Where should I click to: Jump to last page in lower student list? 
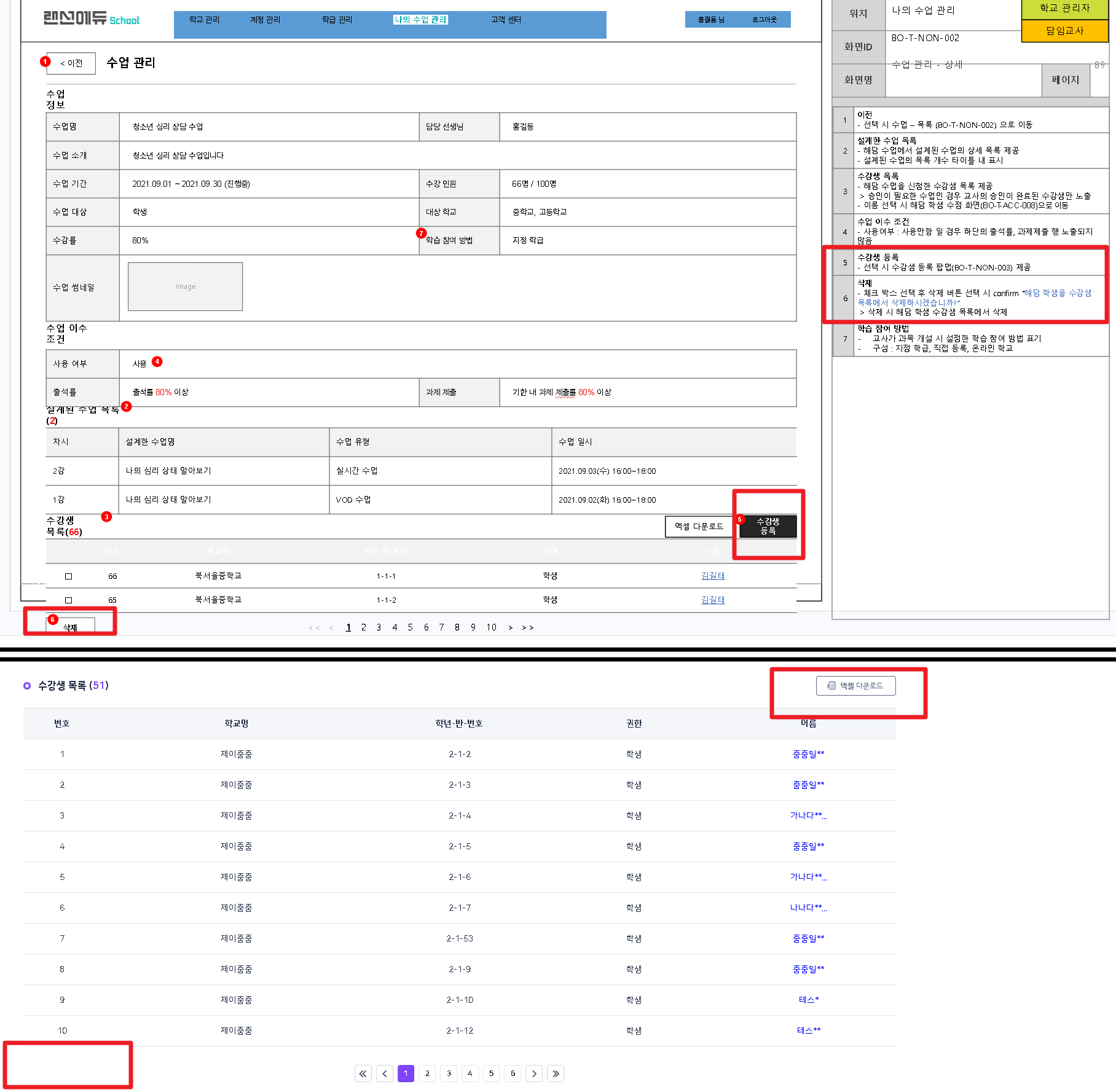[556, 1074]
